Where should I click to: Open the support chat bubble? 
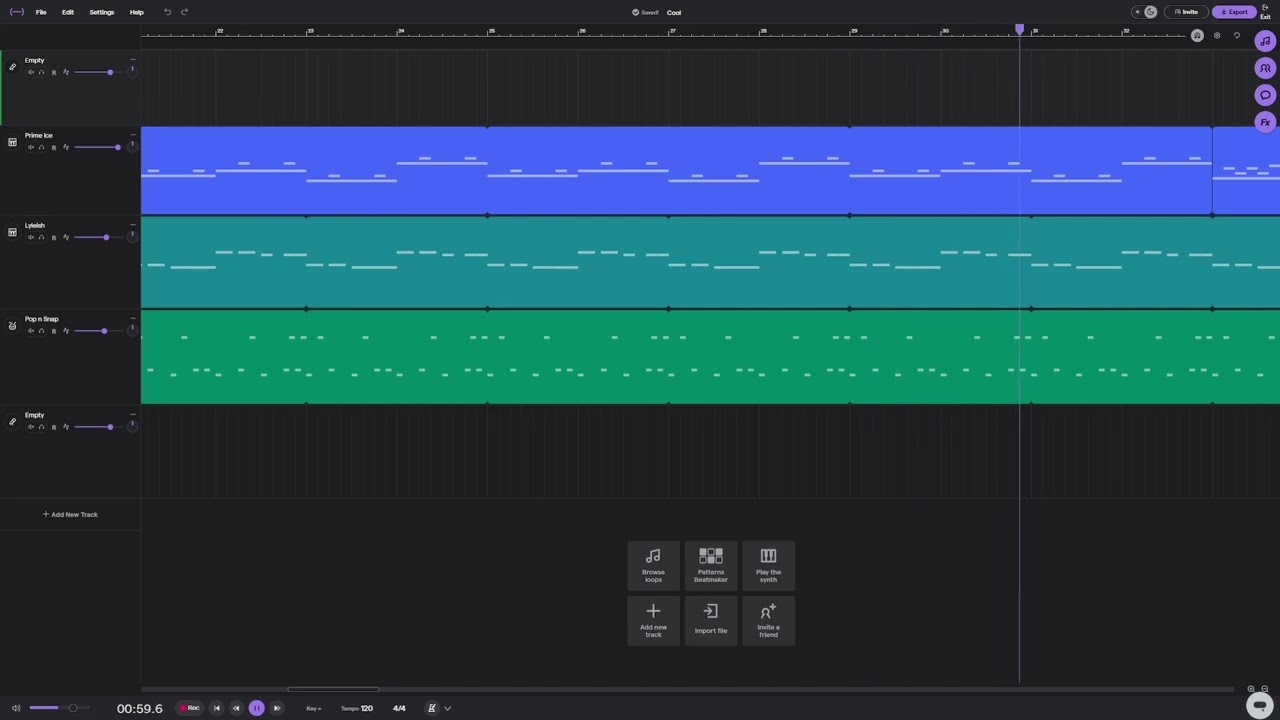tap(1260, 705)
